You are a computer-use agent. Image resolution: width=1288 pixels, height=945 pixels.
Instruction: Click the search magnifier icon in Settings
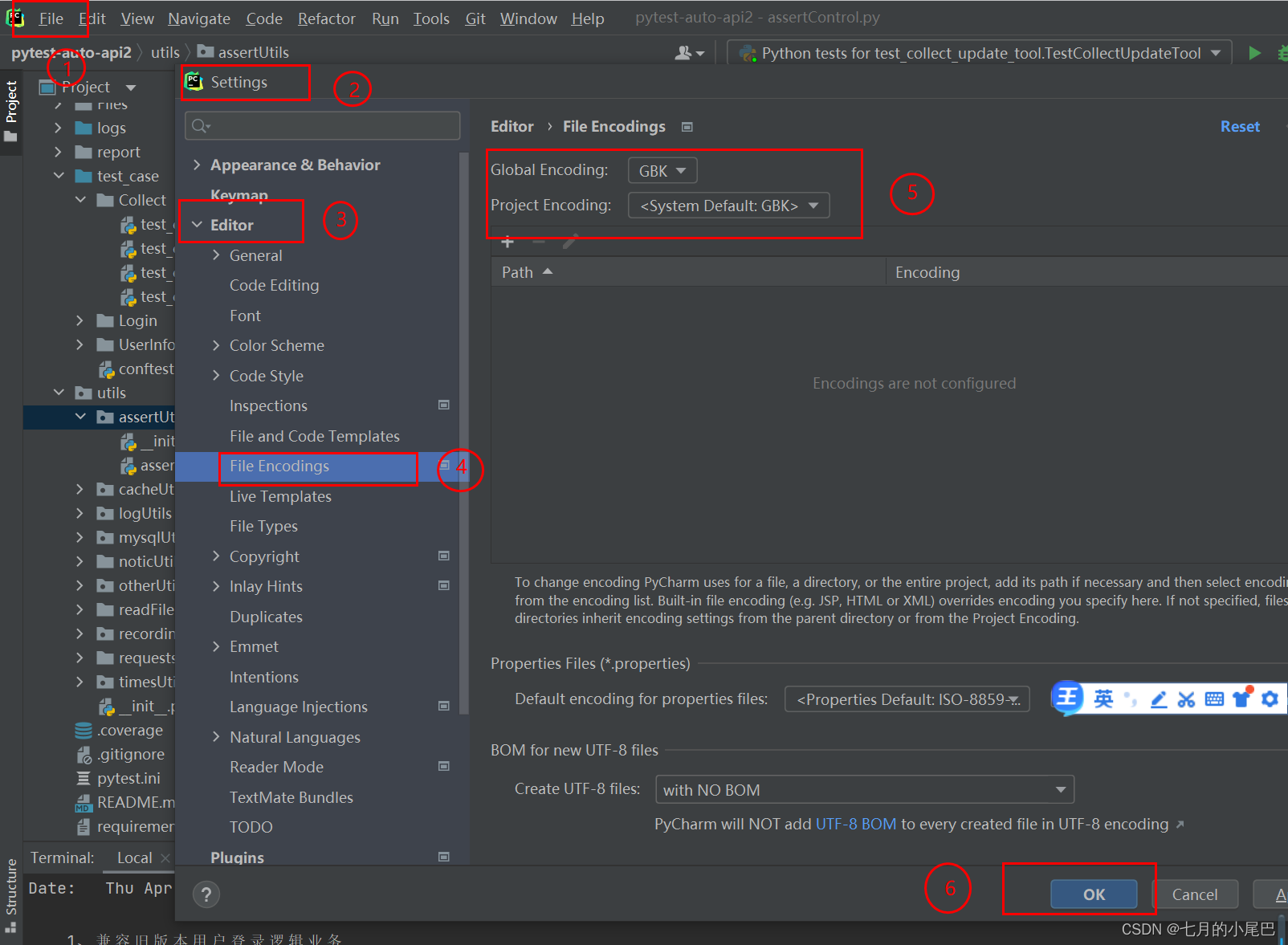pyautogui.click(x=201, y=126)
